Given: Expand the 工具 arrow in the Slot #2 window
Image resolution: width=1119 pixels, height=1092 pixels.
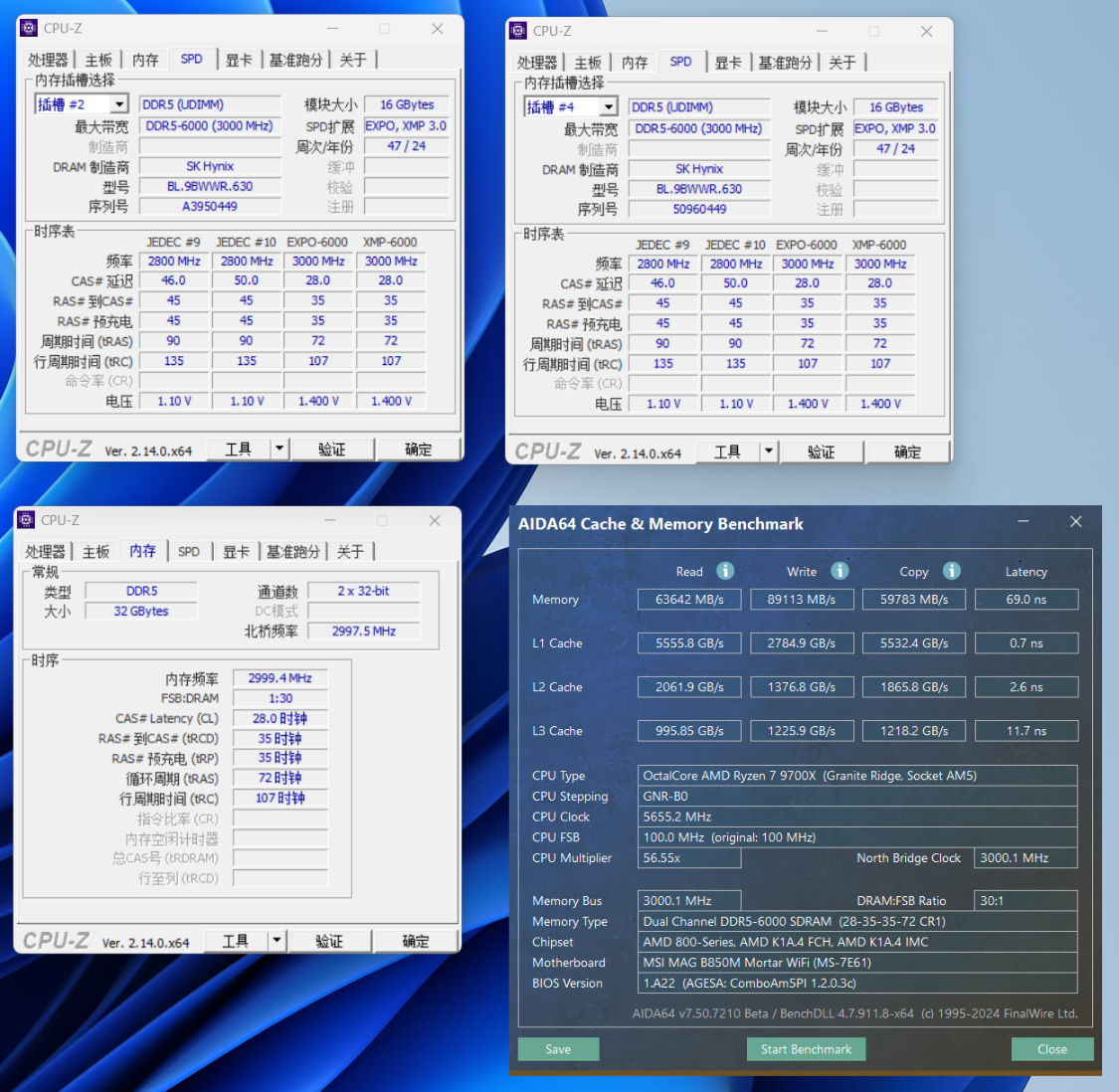Looking at the screenshot, I should click(280, 449).
